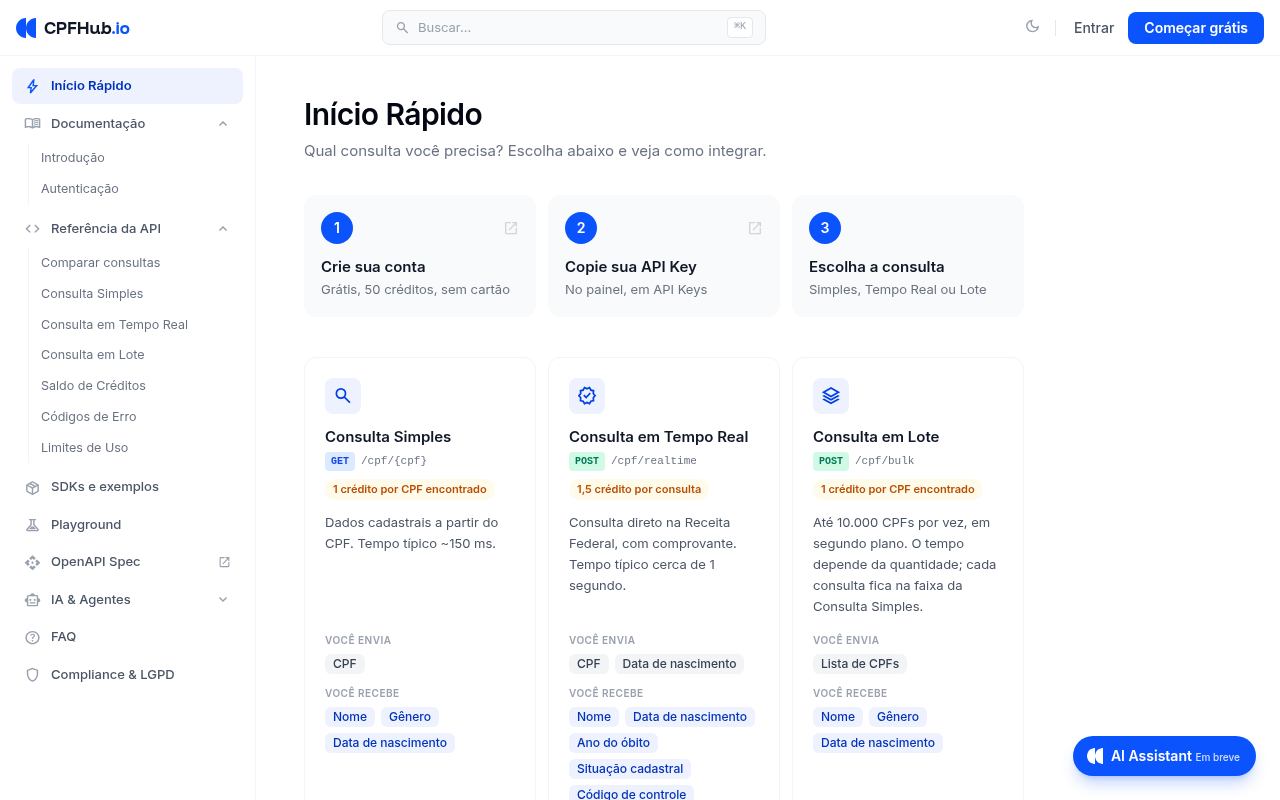Click the search magnifier icon in the search bar
This screenshot has width=1280, height=800.
[x=402, y=28]
